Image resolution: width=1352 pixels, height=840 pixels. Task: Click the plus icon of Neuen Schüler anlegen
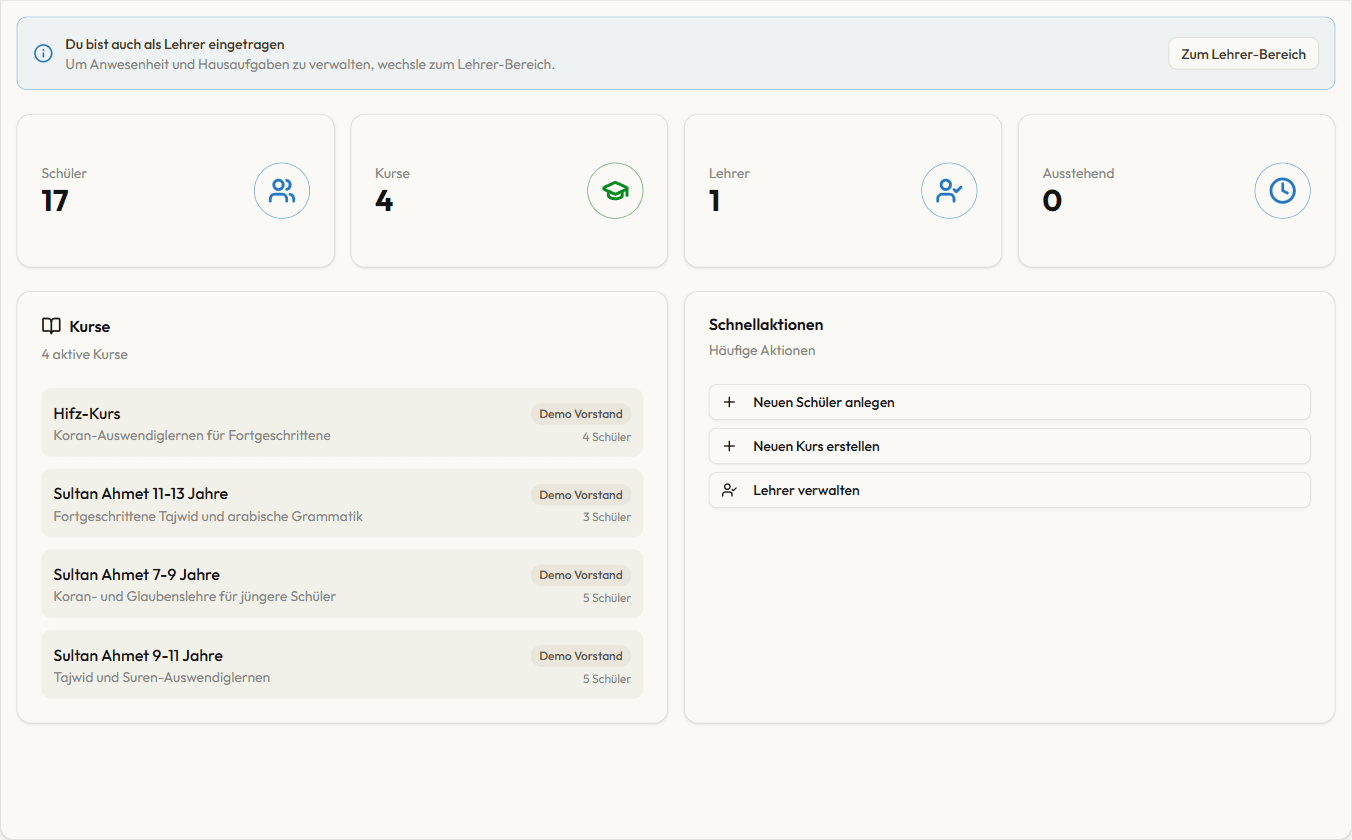click(x=729, y=402)
